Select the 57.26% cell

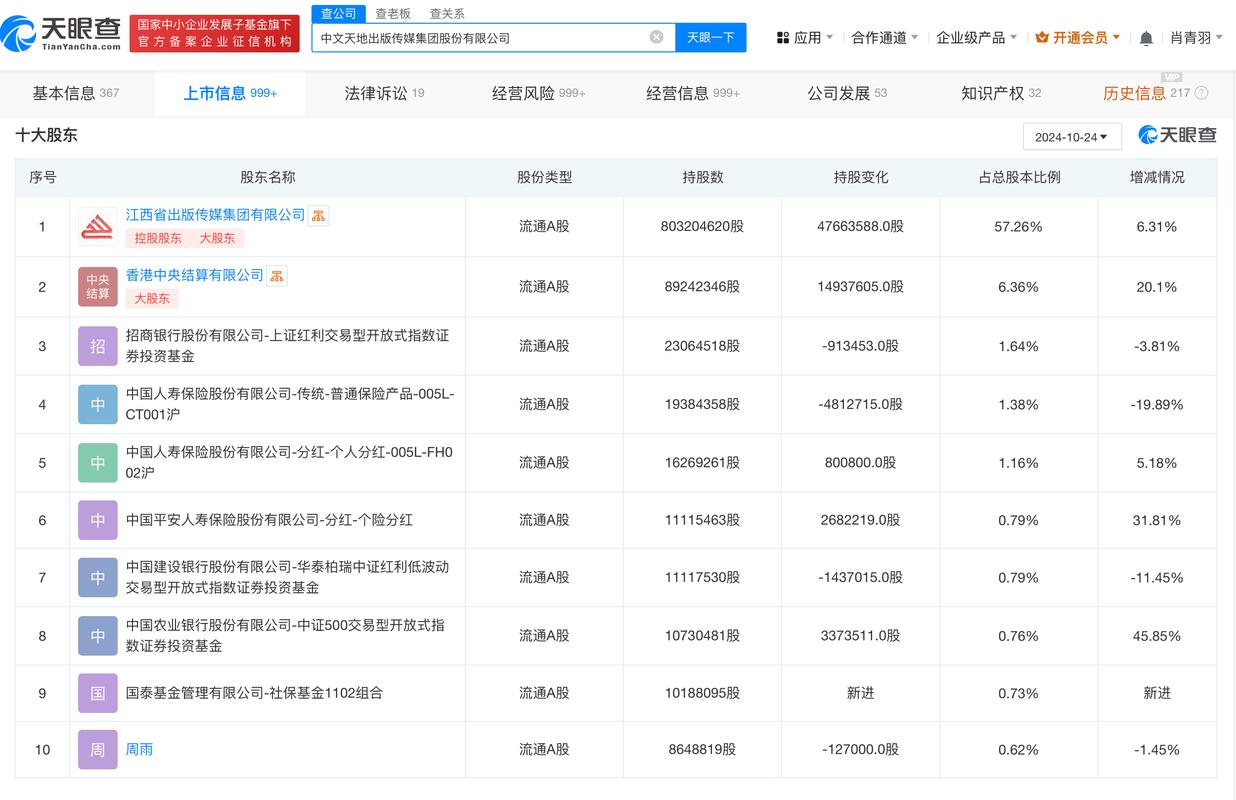(x=1019, y=227)
